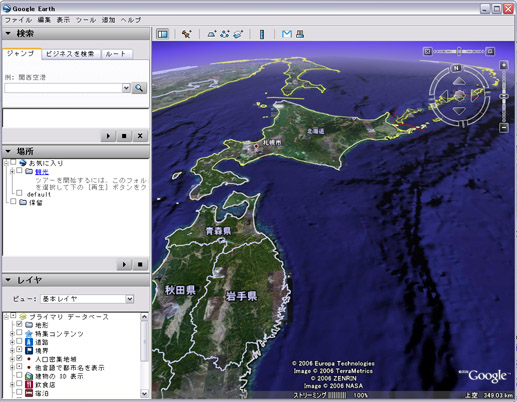Click the navigation compass down arrow

459,111
